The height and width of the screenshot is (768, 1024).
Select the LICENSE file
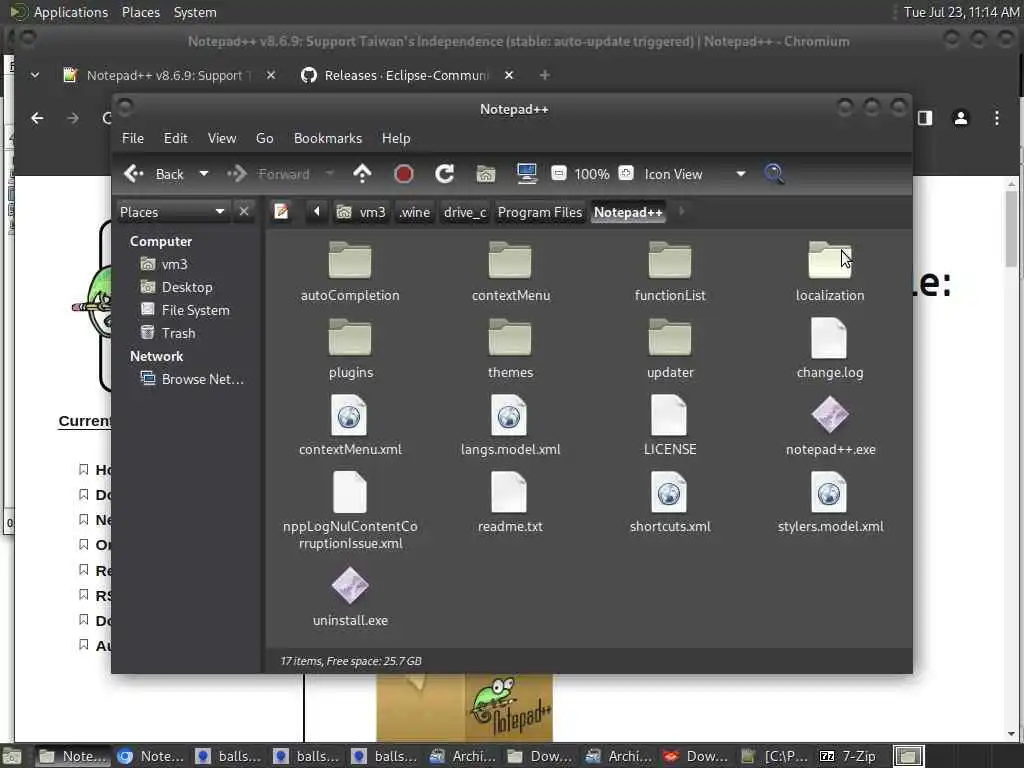click(x=670, y=425)
